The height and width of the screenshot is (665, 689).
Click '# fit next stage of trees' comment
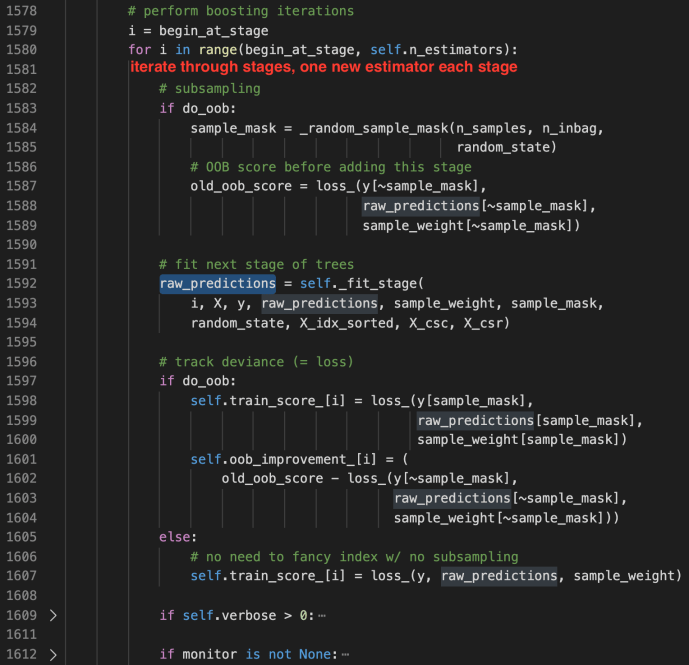256,265
